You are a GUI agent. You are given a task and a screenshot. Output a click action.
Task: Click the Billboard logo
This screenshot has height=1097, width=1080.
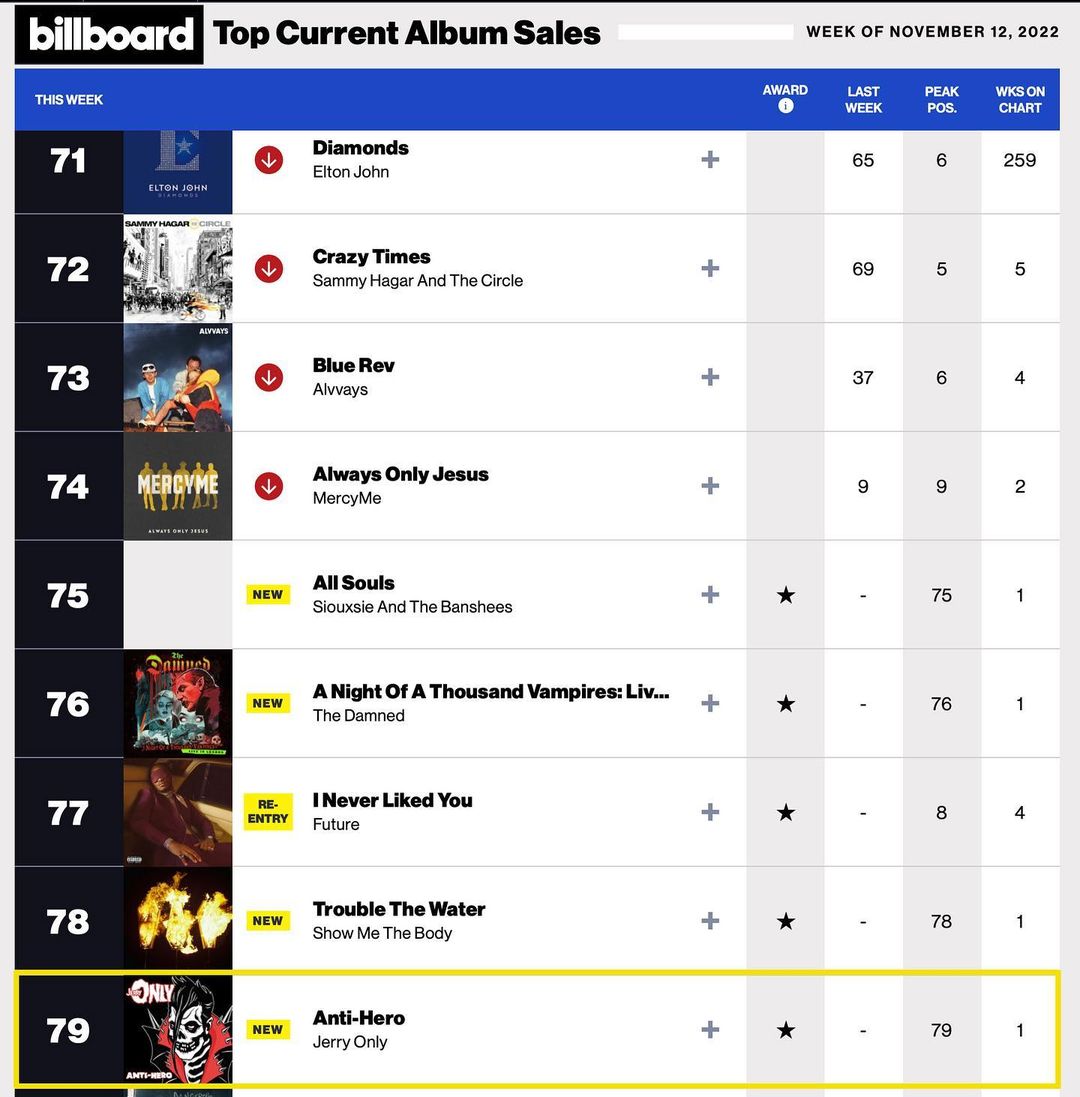tap(109, 35)
